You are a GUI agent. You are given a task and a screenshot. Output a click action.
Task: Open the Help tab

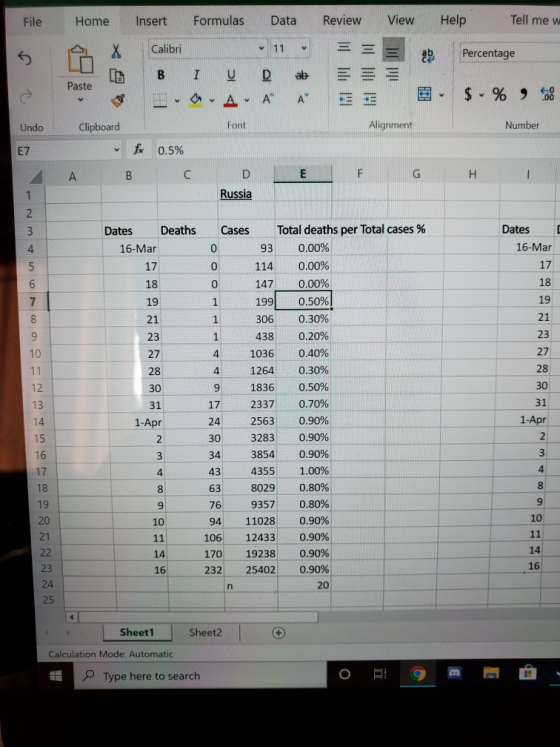coord(453,20)
